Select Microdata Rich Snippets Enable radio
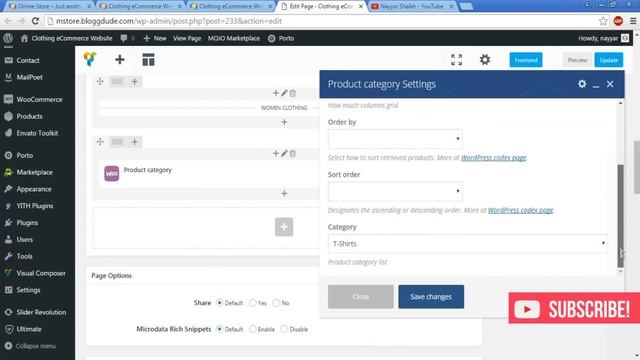 pos(253,329)
